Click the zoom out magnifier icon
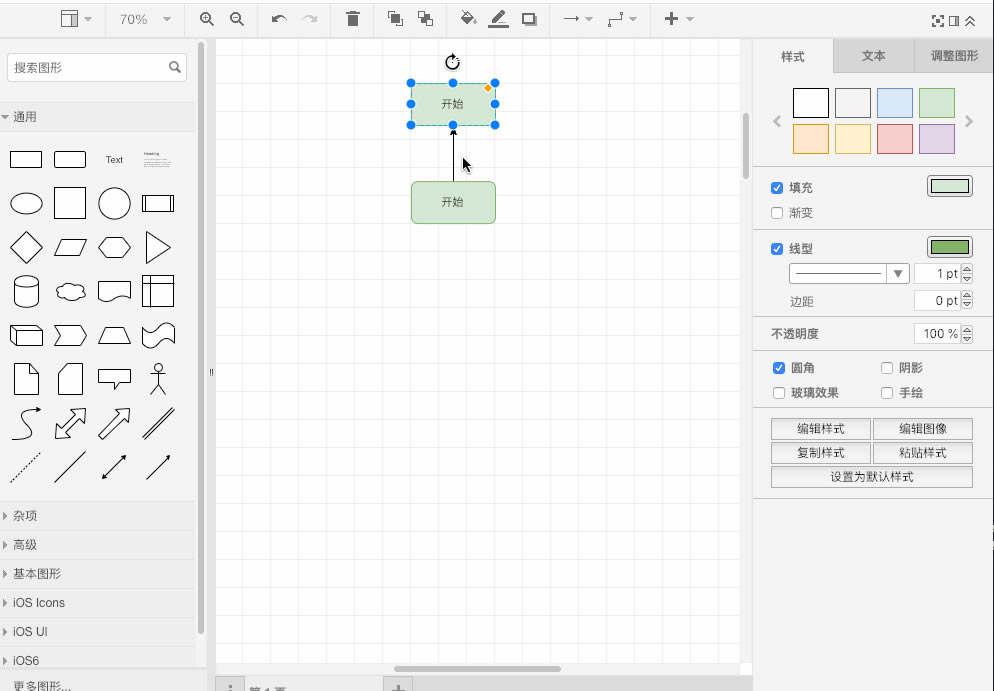The height and width of the screenshot is (691, 994). 237,19
